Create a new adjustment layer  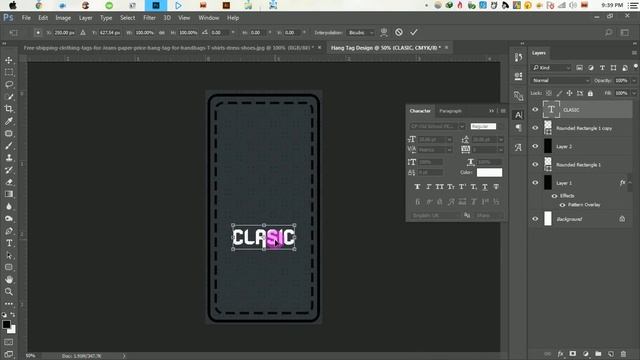pos(586,353)
